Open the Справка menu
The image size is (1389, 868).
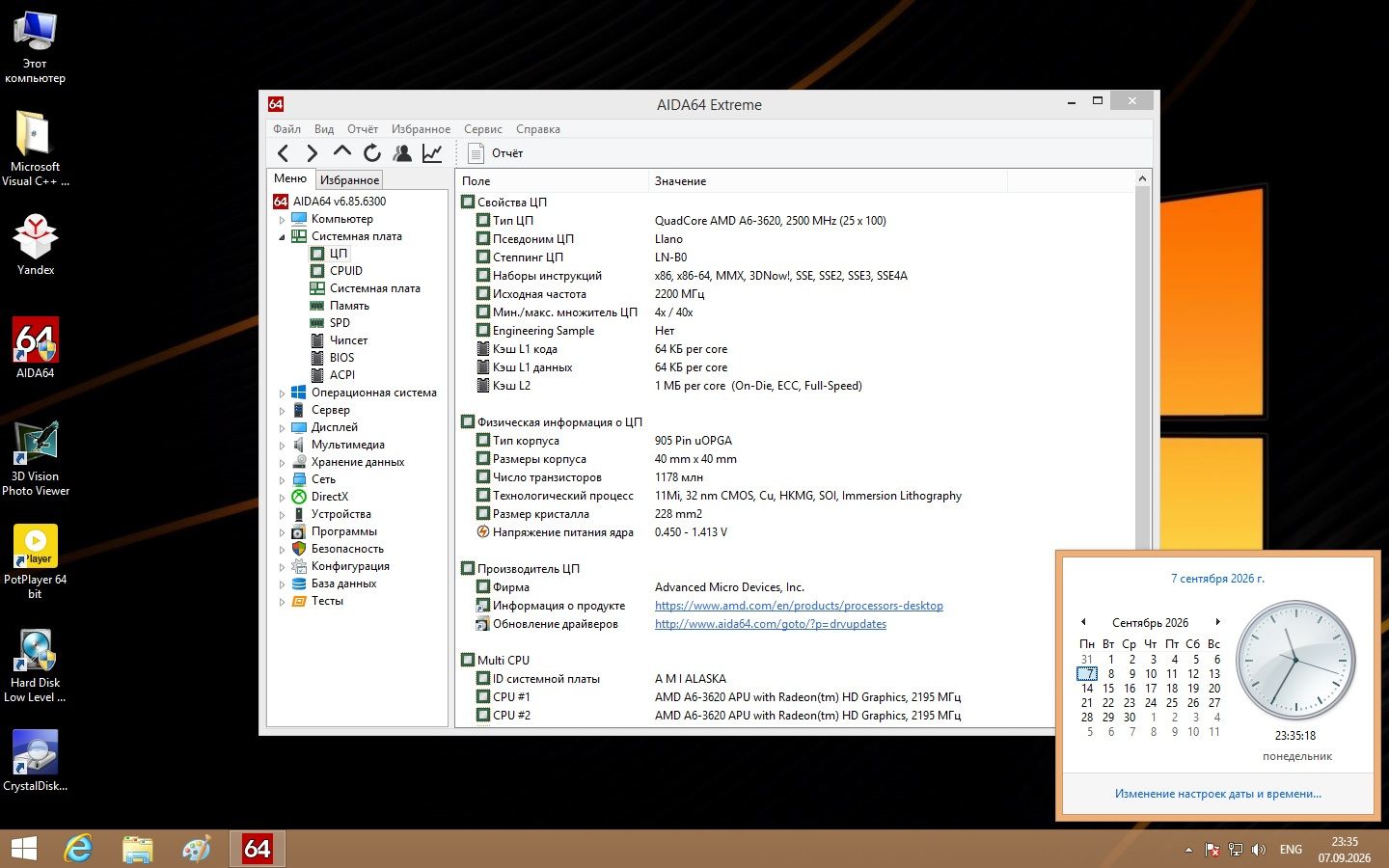point(538,129)
